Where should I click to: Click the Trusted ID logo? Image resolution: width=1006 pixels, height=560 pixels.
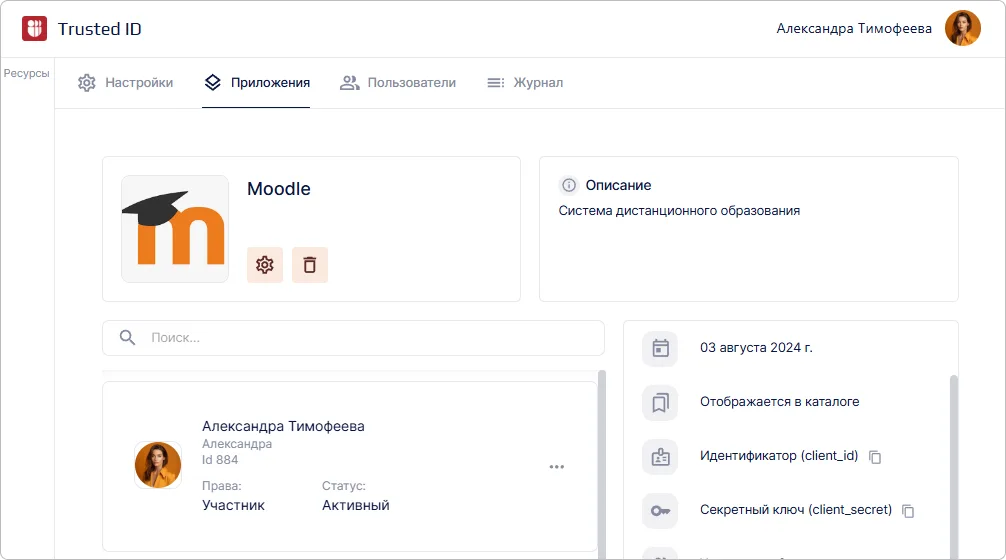(x=35, y=29)
